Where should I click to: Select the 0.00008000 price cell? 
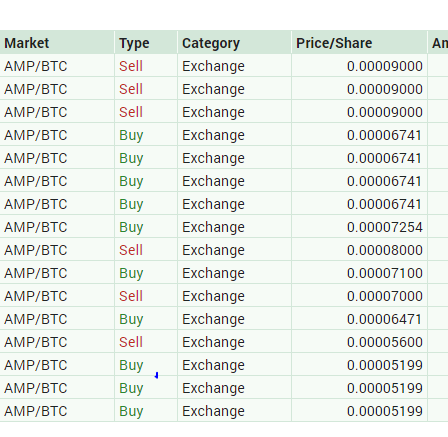coord(359,250)
